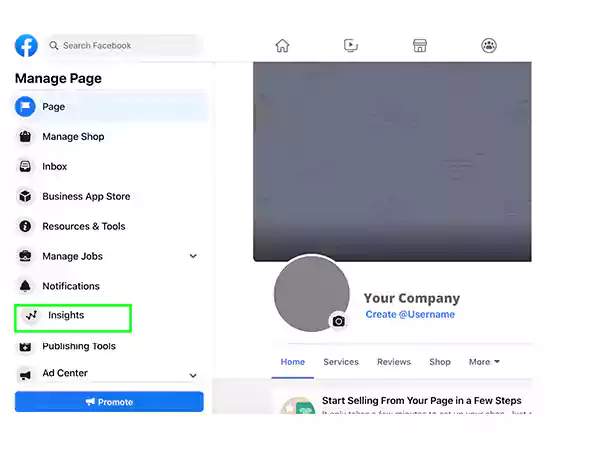Open Business App Store
The height and width of the screenshot is (450, 600).
(x=86, y=196)
